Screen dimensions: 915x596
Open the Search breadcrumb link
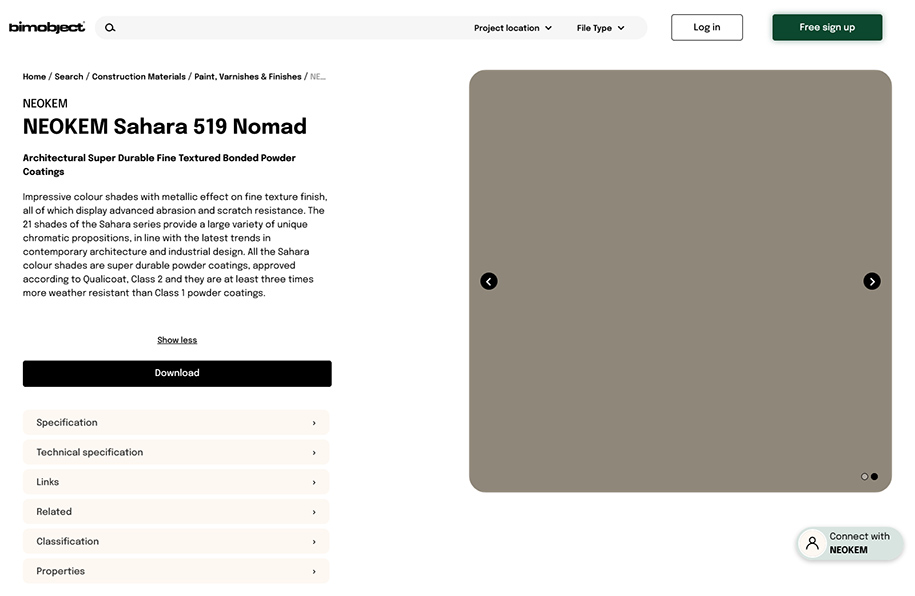(x=69, y=76)
